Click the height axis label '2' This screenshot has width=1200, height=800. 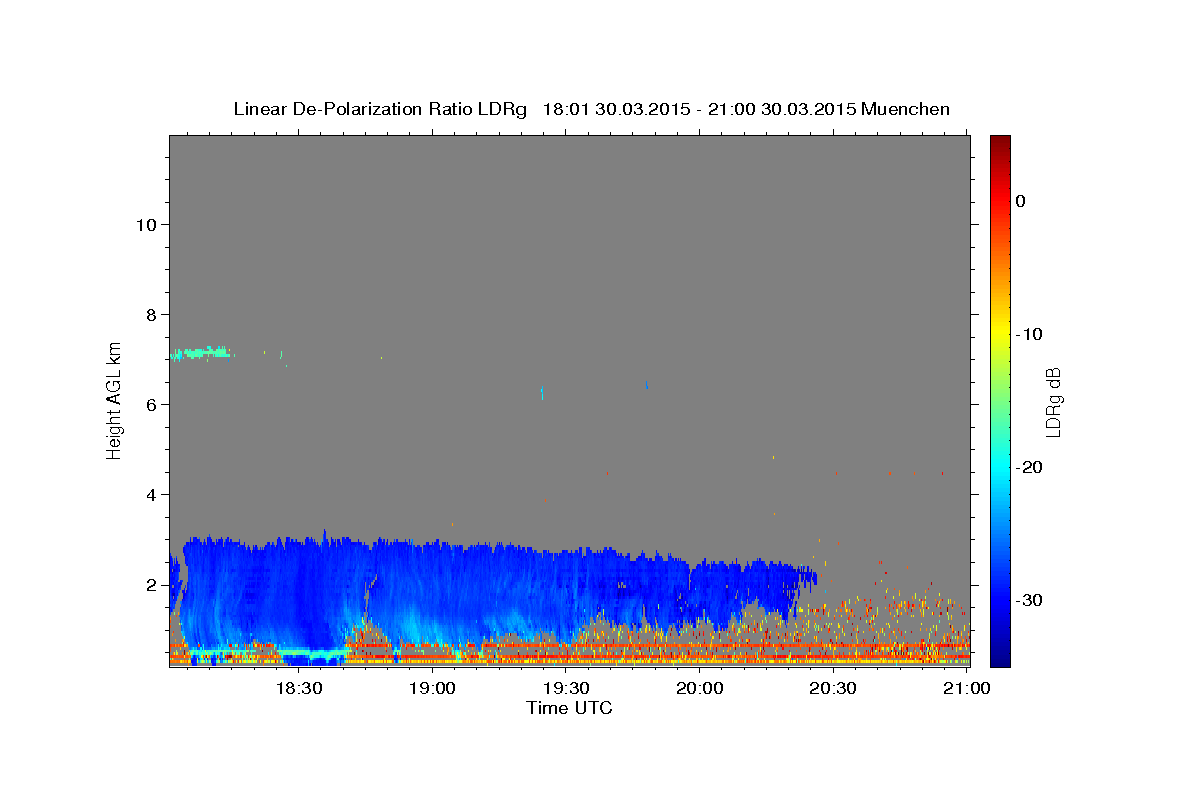pyautogui.click(x=151, y=584)
